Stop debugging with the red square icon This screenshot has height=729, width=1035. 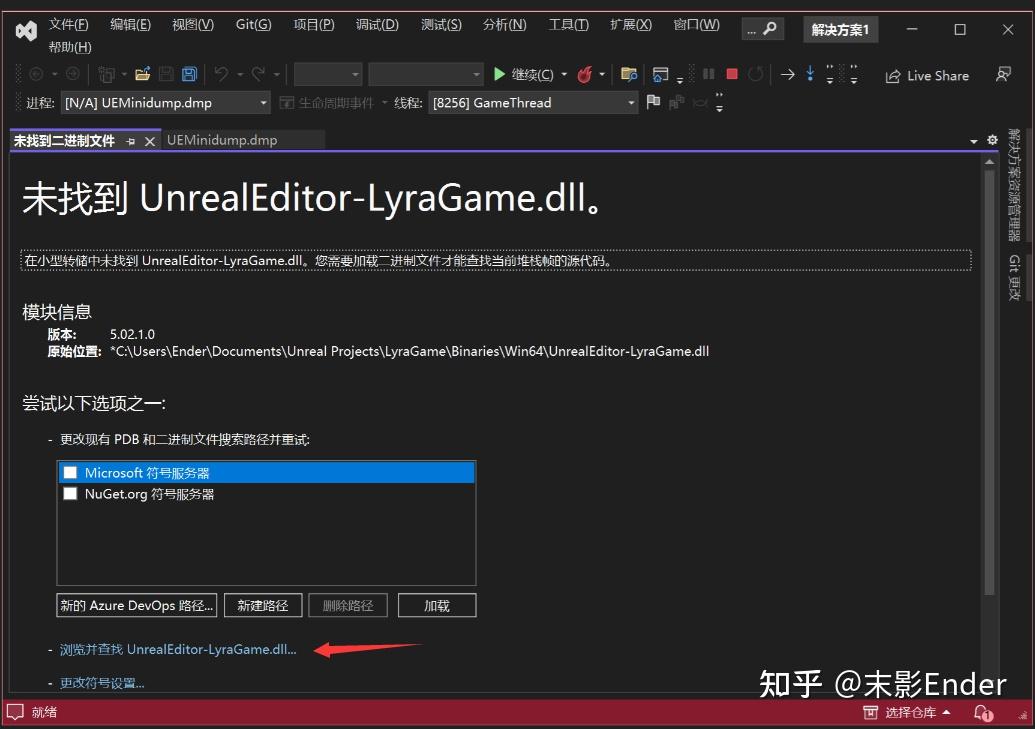(x=731, y=74)
